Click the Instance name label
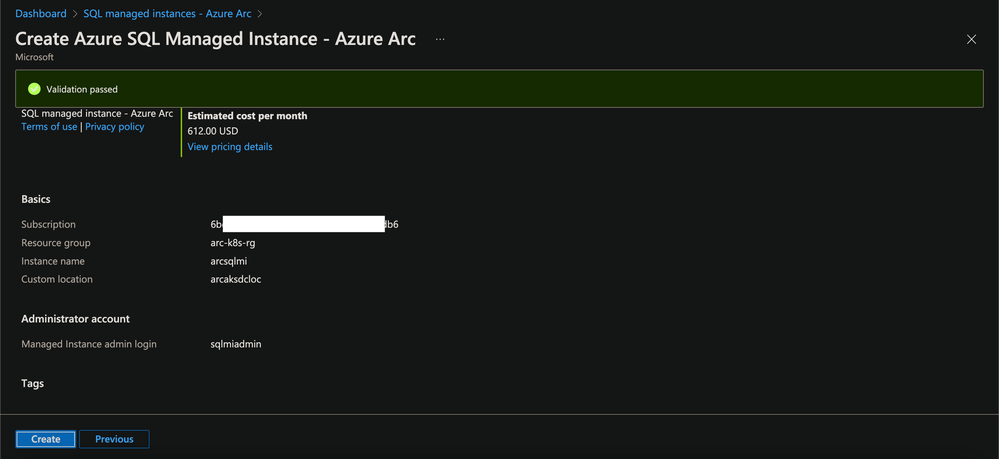 pyautogui.click(x=53, y=261)
